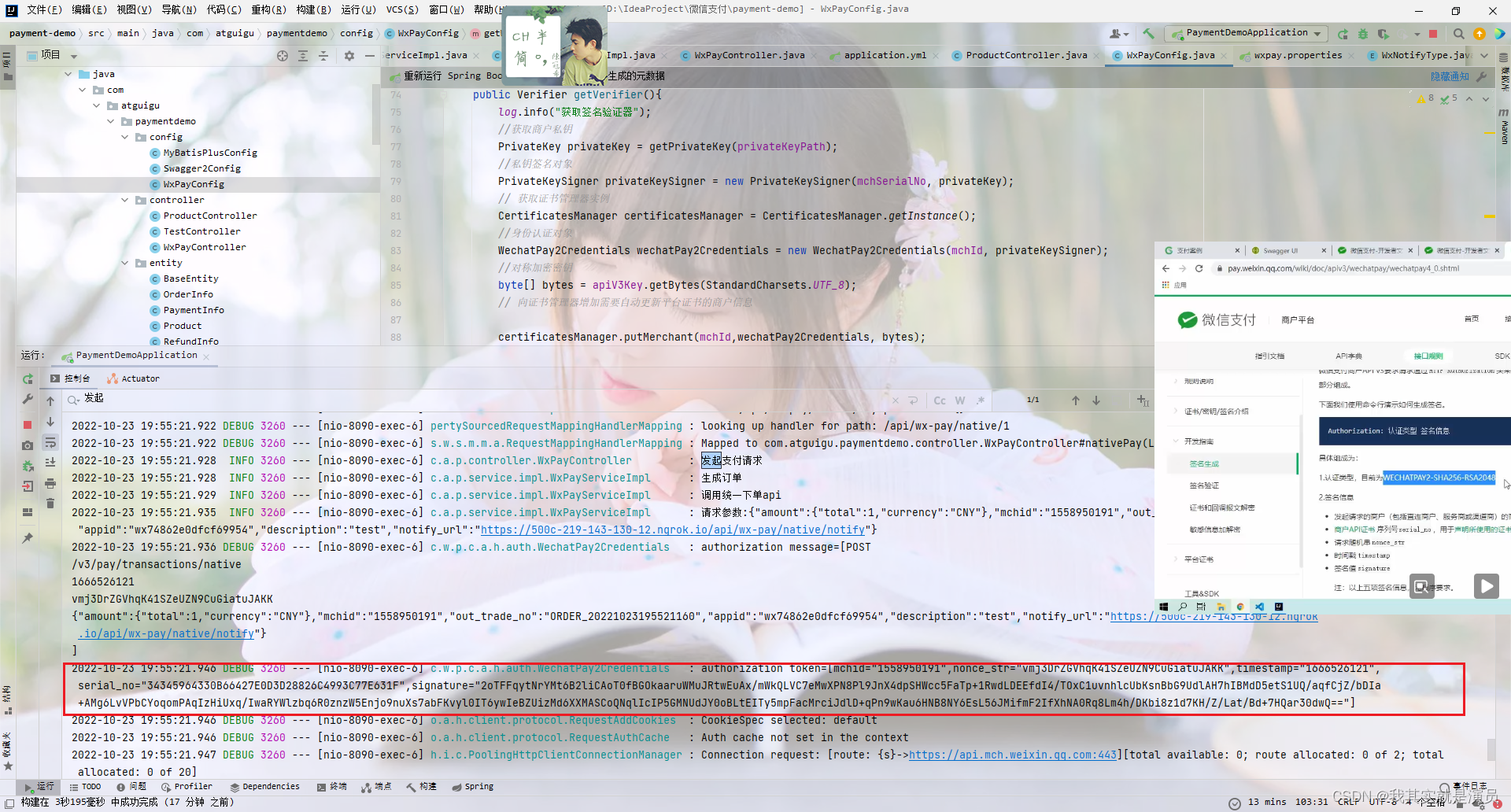Print console output with printer icon
The height and width of the screenshot is (812, 1511).
pyautogui.click(x=50, y=483)
